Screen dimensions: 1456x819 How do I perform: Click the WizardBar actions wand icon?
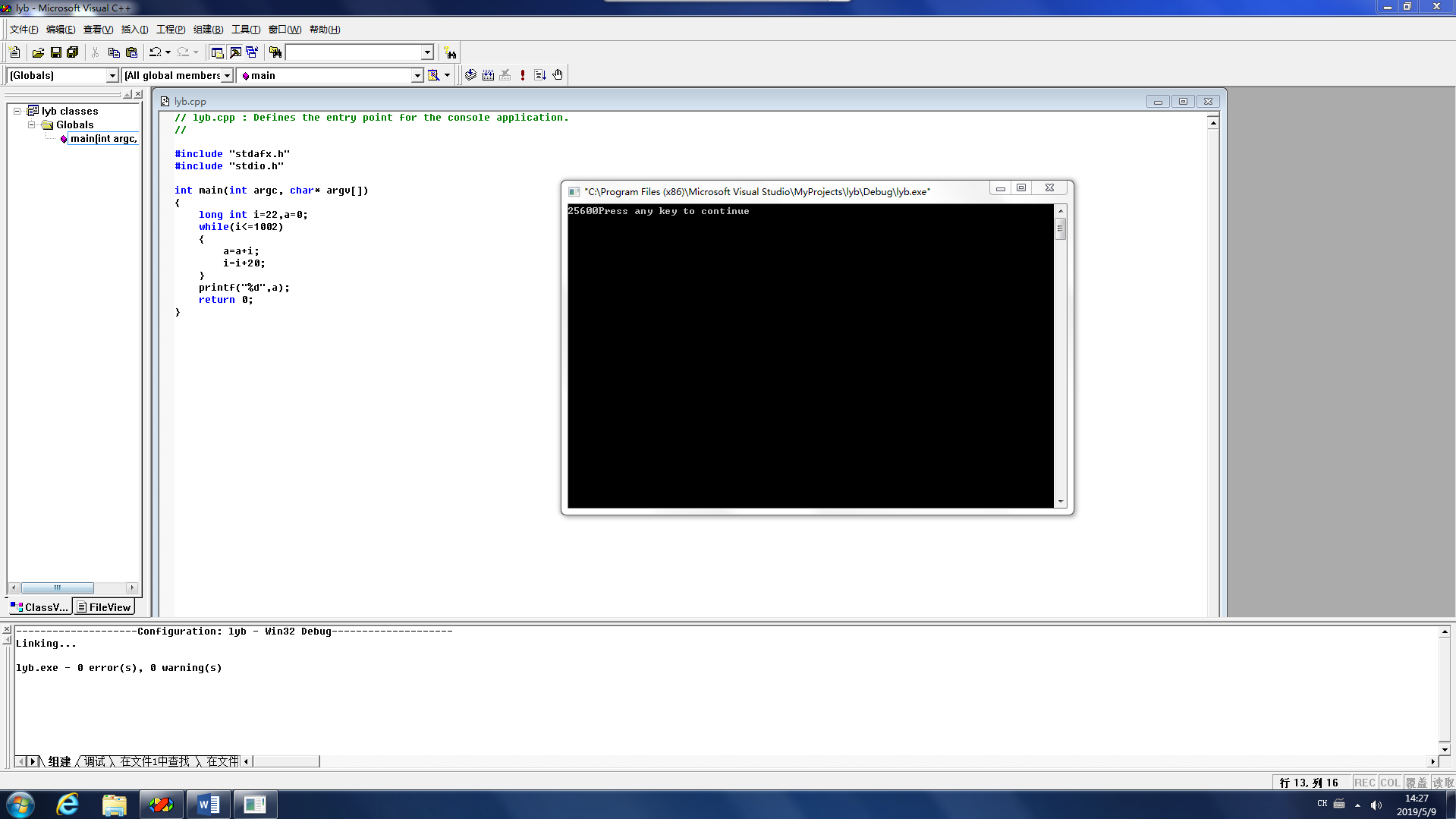(433, 75)
